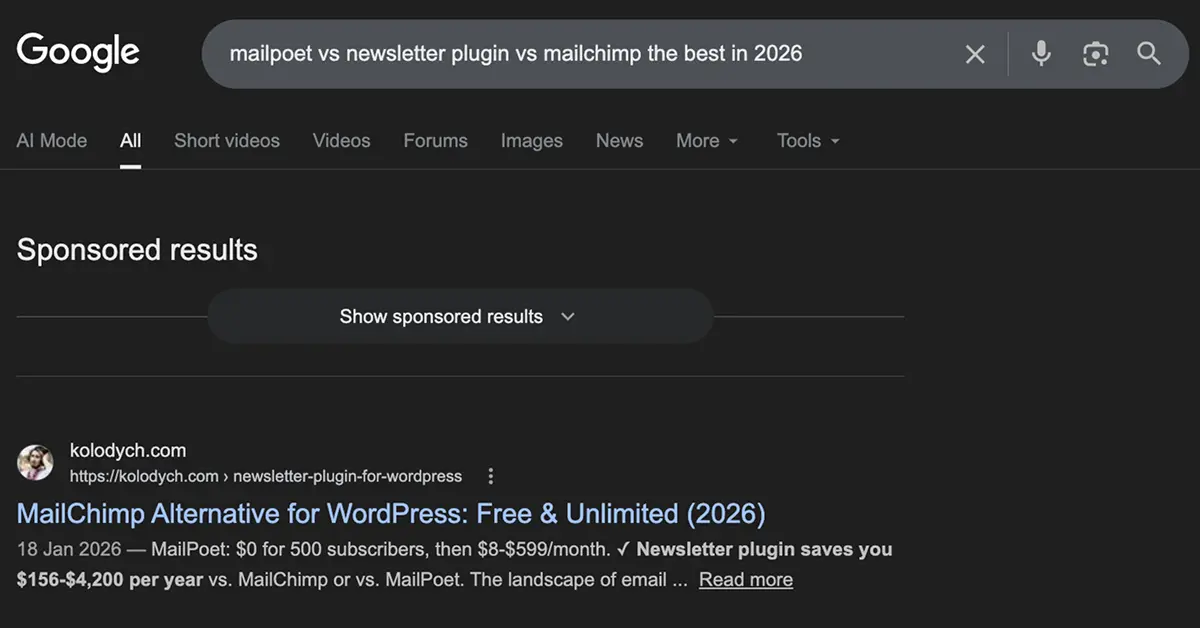Switch to the News results tab
This screenshot has height=628, width=1200.
click(619, 141)
